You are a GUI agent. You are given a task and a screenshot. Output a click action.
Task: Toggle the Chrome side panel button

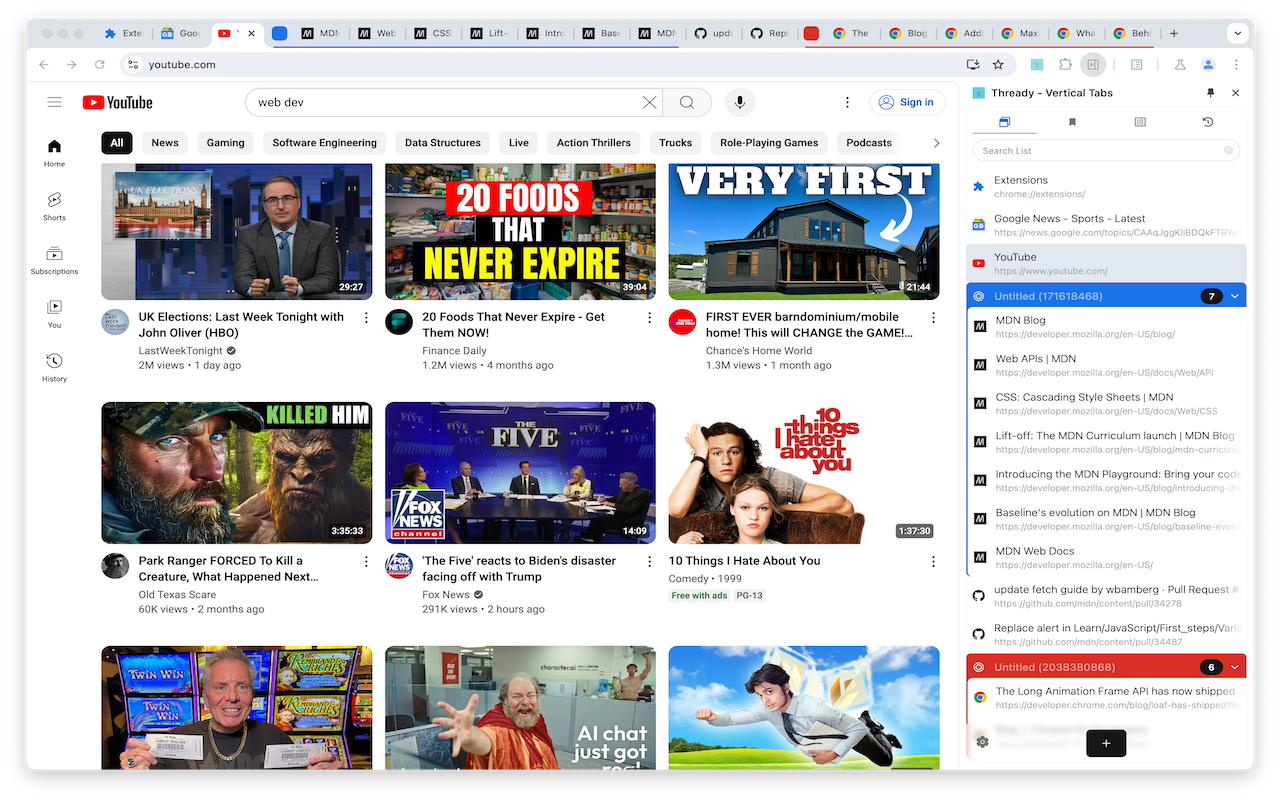(x=1093, y=65)
